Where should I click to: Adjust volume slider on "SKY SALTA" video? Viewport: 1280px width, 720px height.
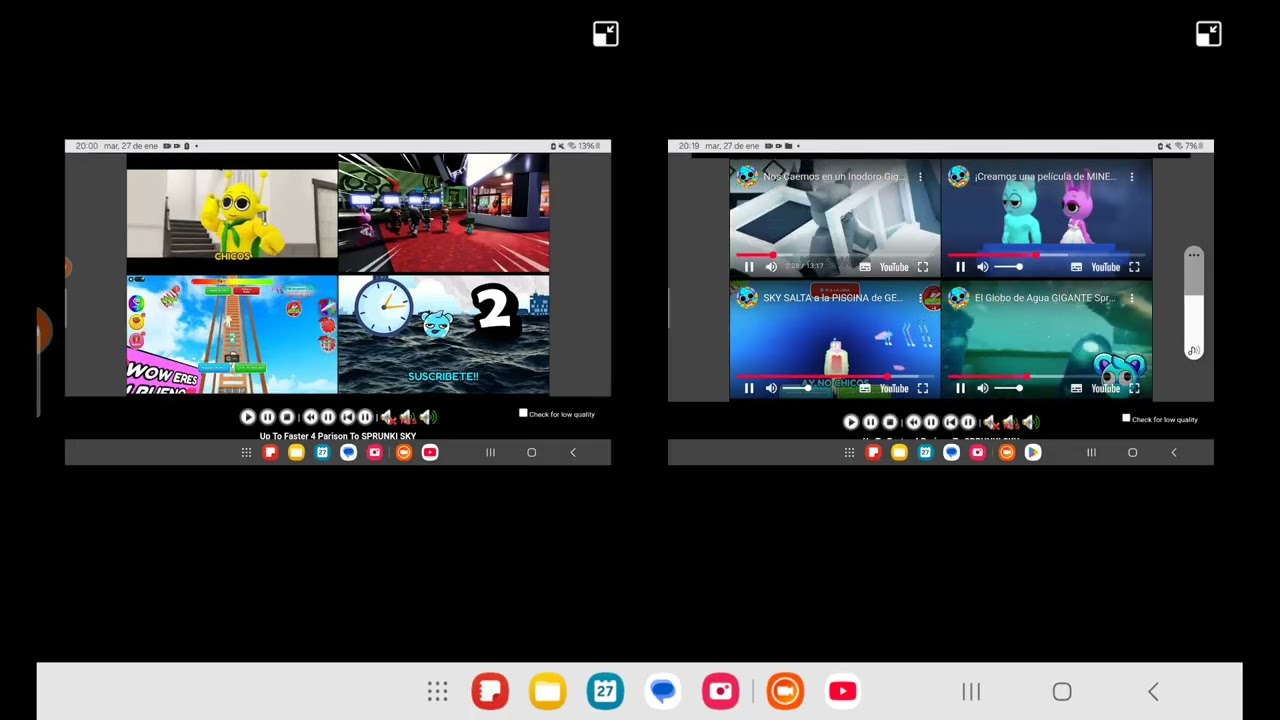pyautogui.click(x=797, y=388)
